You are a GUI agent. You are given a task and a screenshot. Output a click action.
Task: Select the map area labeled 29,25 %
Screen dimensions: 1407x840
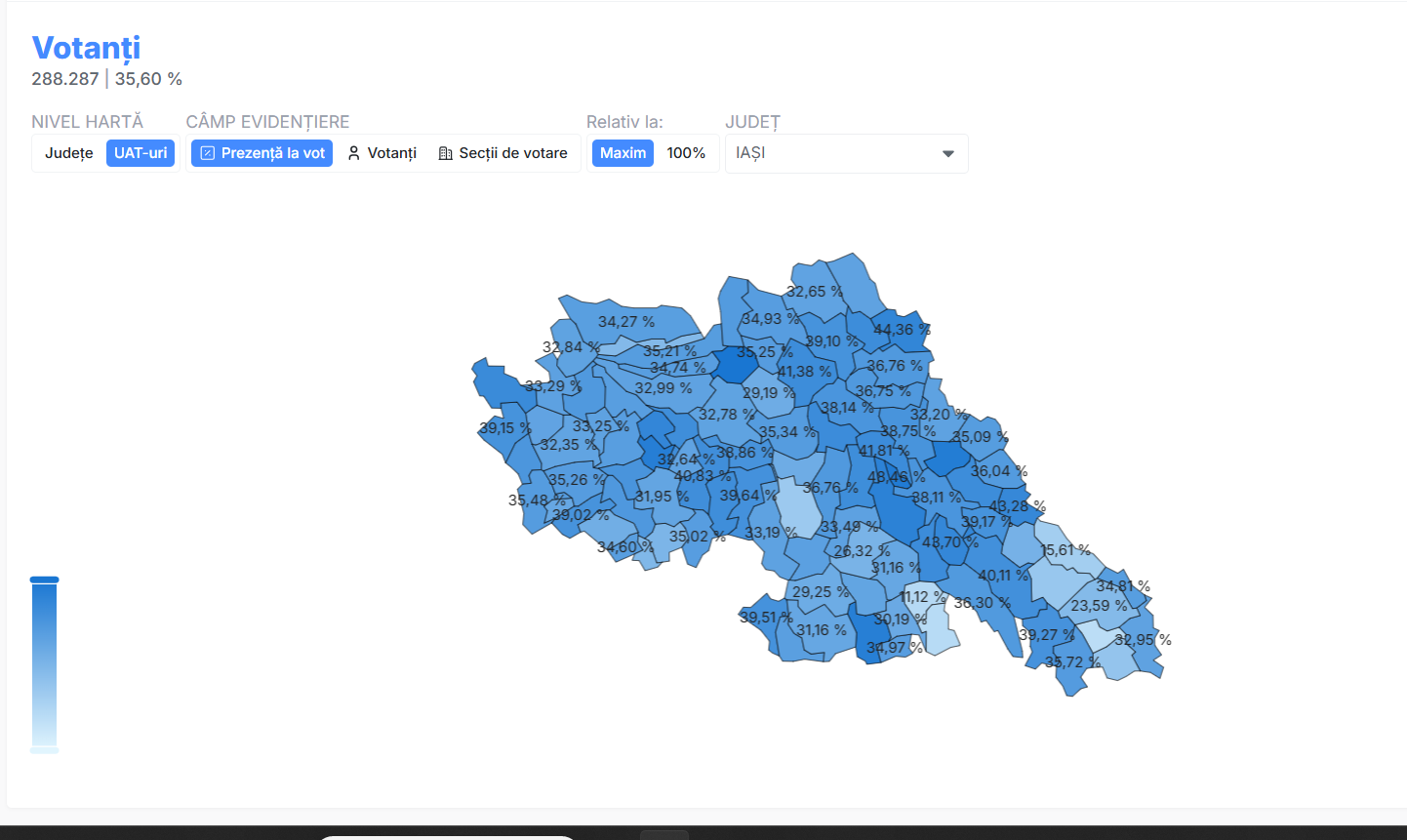[x=821, y=592]
